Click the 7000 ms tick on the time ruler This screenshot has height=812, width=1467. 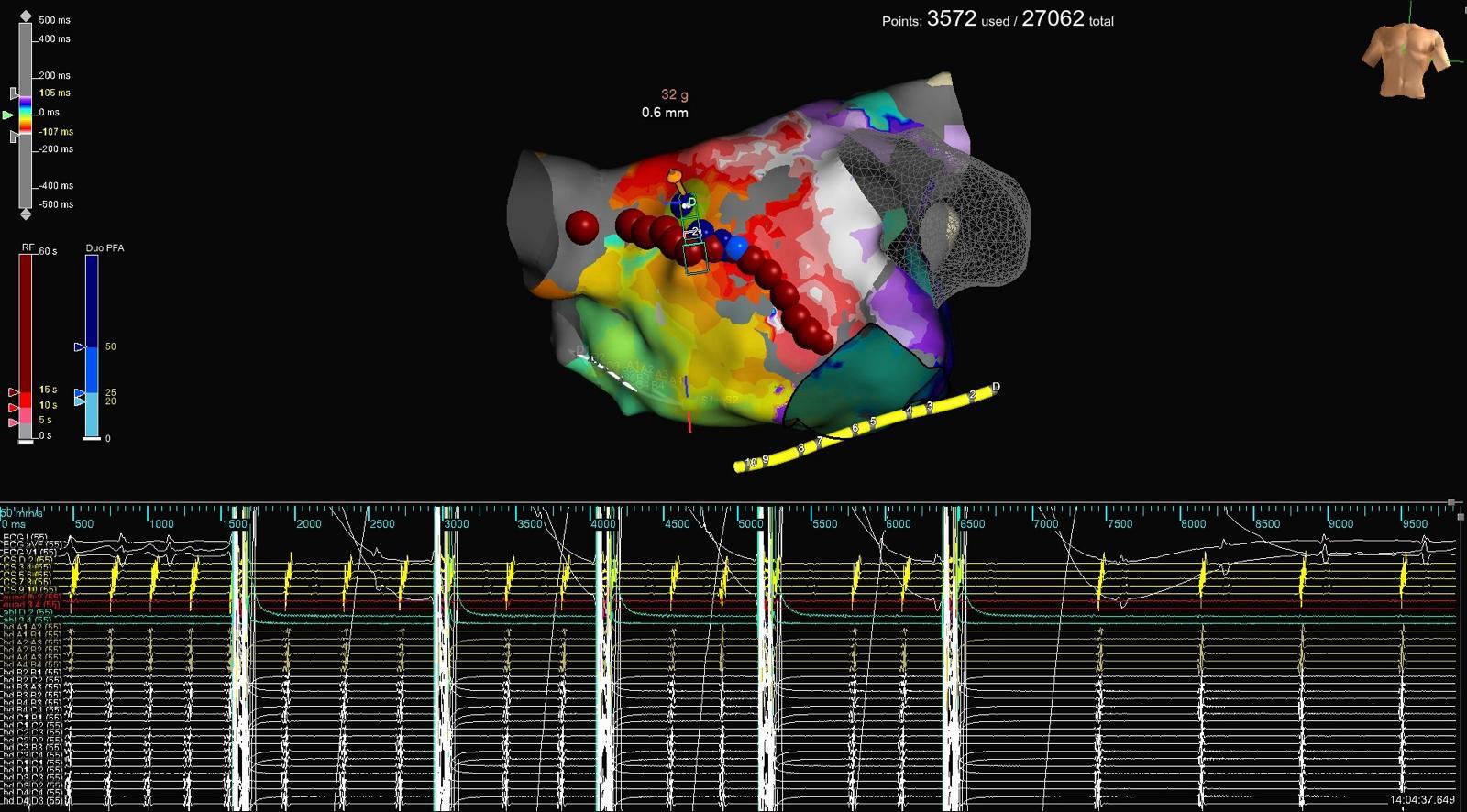1045,524
